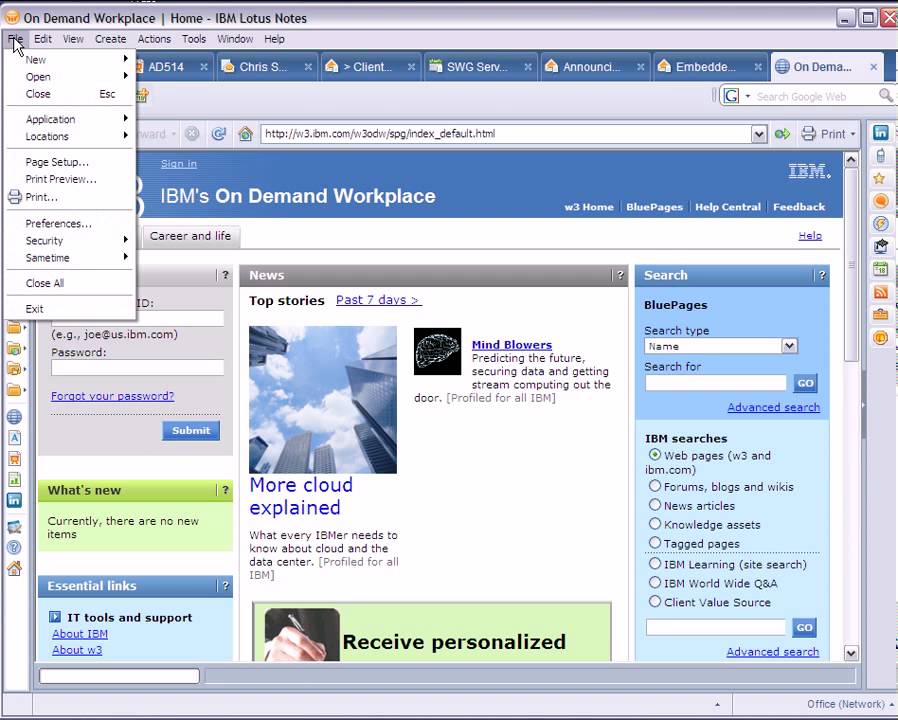The height and width of the screenshot is (720, 898).
Task: Click the Password input field
Action: pos(137,368)
